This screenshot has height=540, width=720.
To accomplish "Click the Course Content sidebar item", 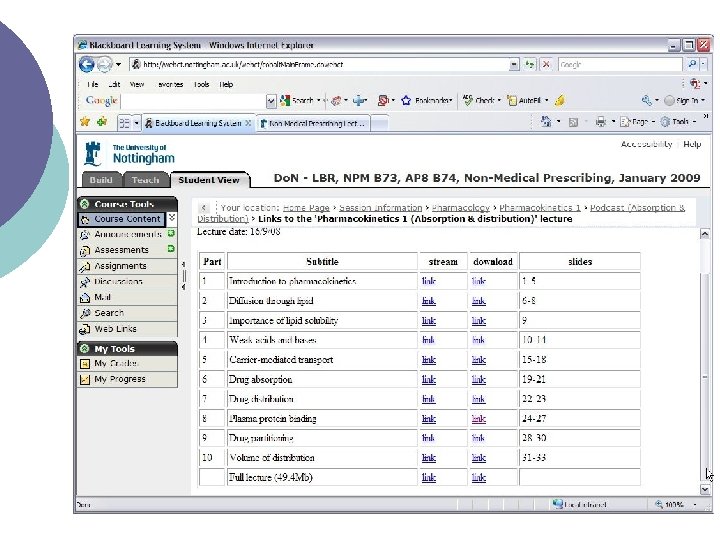I will [x=122, y=219].
